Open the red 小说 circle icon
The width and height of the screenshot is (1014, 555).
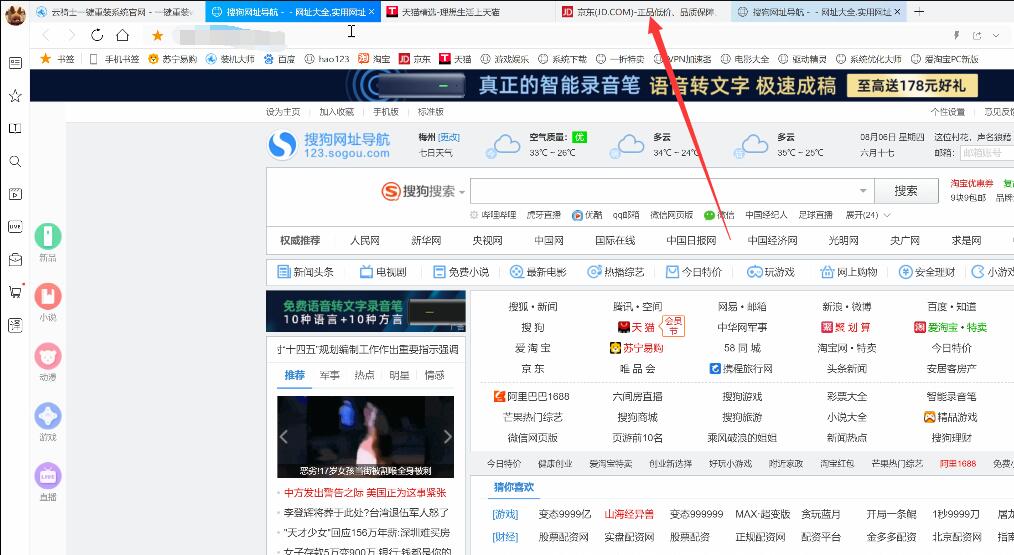(48, 296)
